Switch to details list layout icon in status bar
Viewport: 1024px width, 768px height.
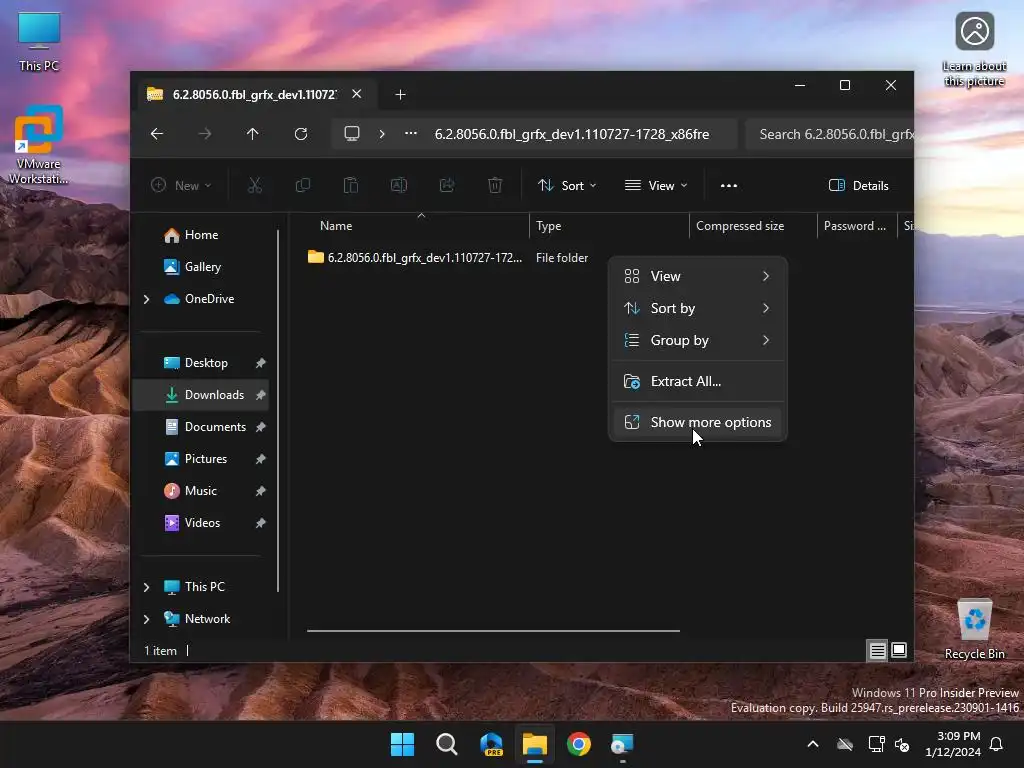click(x=878, y=650)
